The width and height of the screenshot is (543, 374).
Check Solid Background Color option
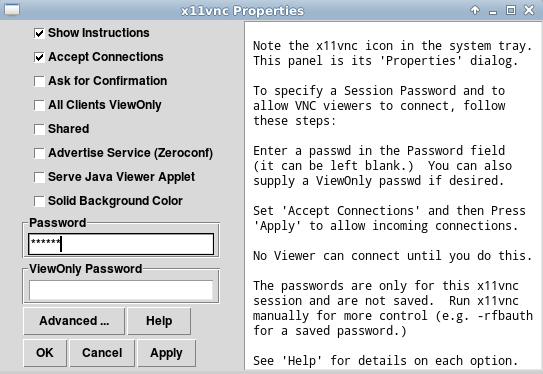(x=39, y=201)
